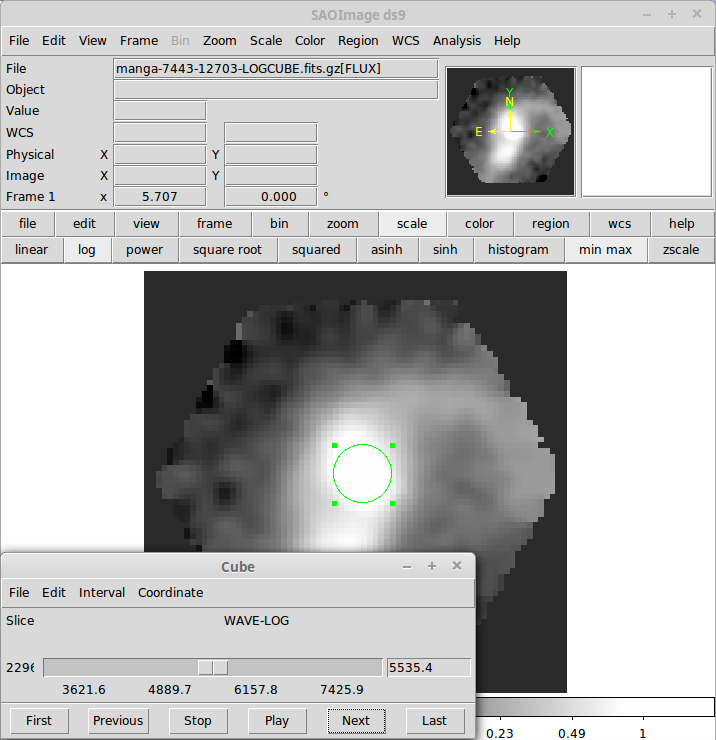
Task: Switch to log scale
Action: point(87,250)
